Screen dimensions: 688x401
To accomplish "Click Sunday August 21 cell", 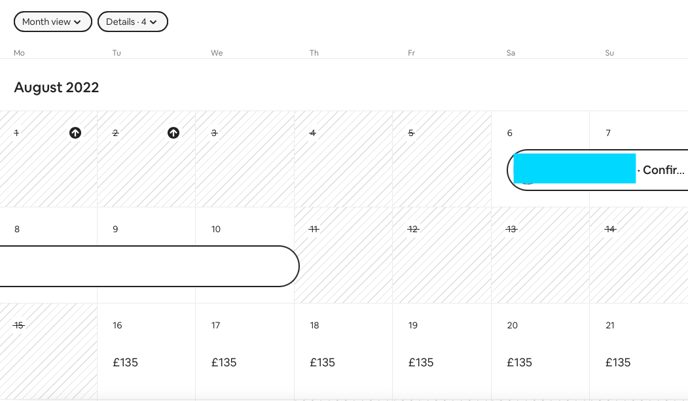I will 639,351.
